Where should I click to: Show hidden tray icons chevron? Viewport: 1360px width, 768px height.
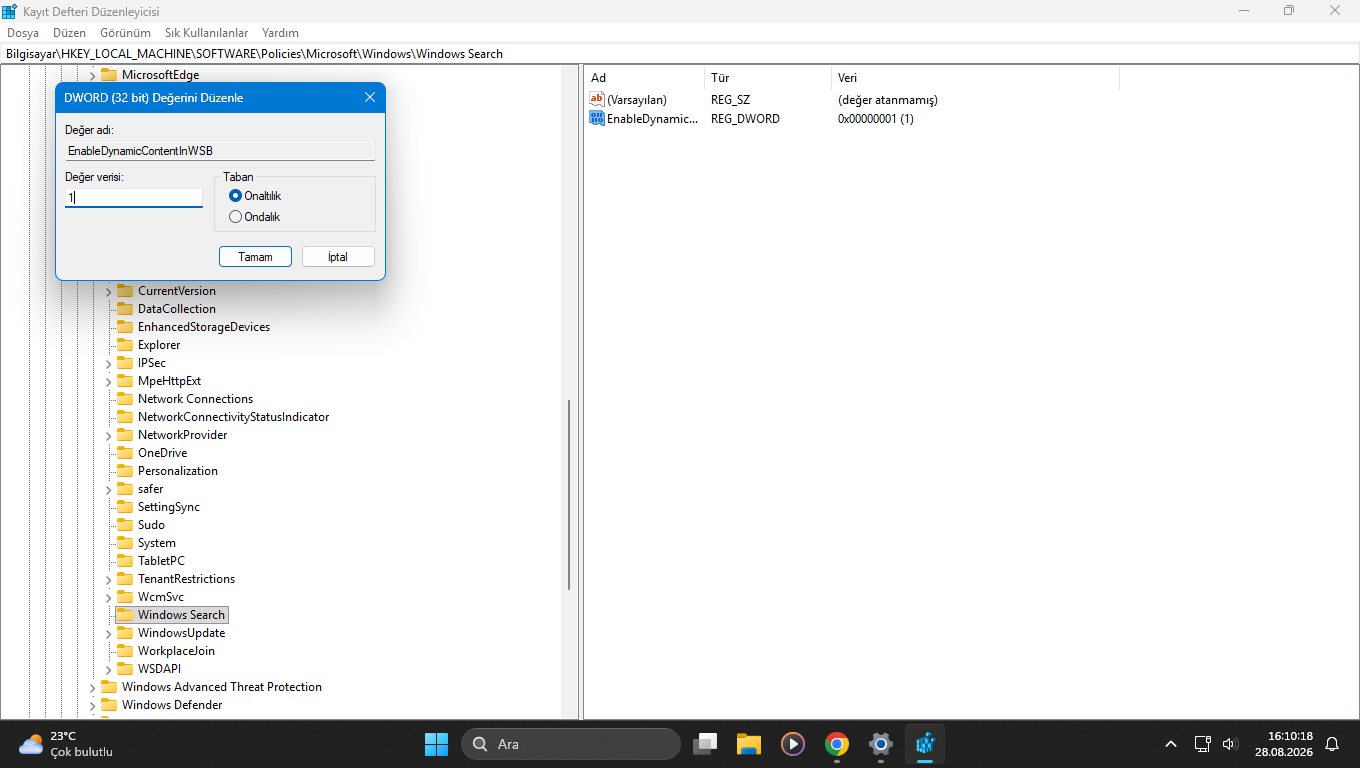coord(1171,744)
